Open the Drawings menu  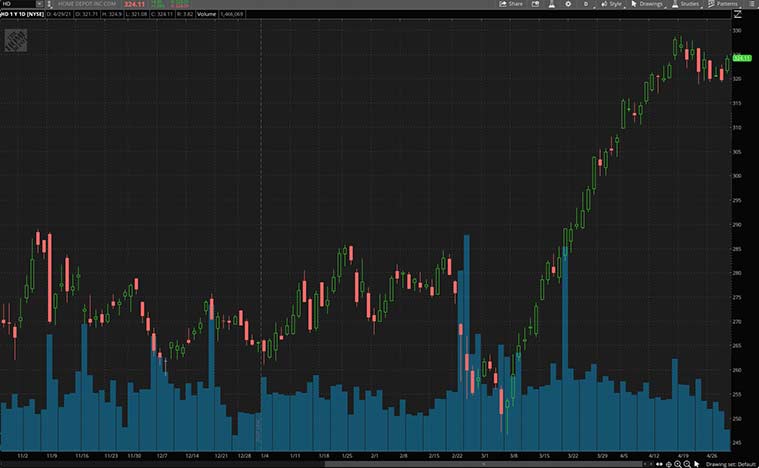click(x=647, y=4)
